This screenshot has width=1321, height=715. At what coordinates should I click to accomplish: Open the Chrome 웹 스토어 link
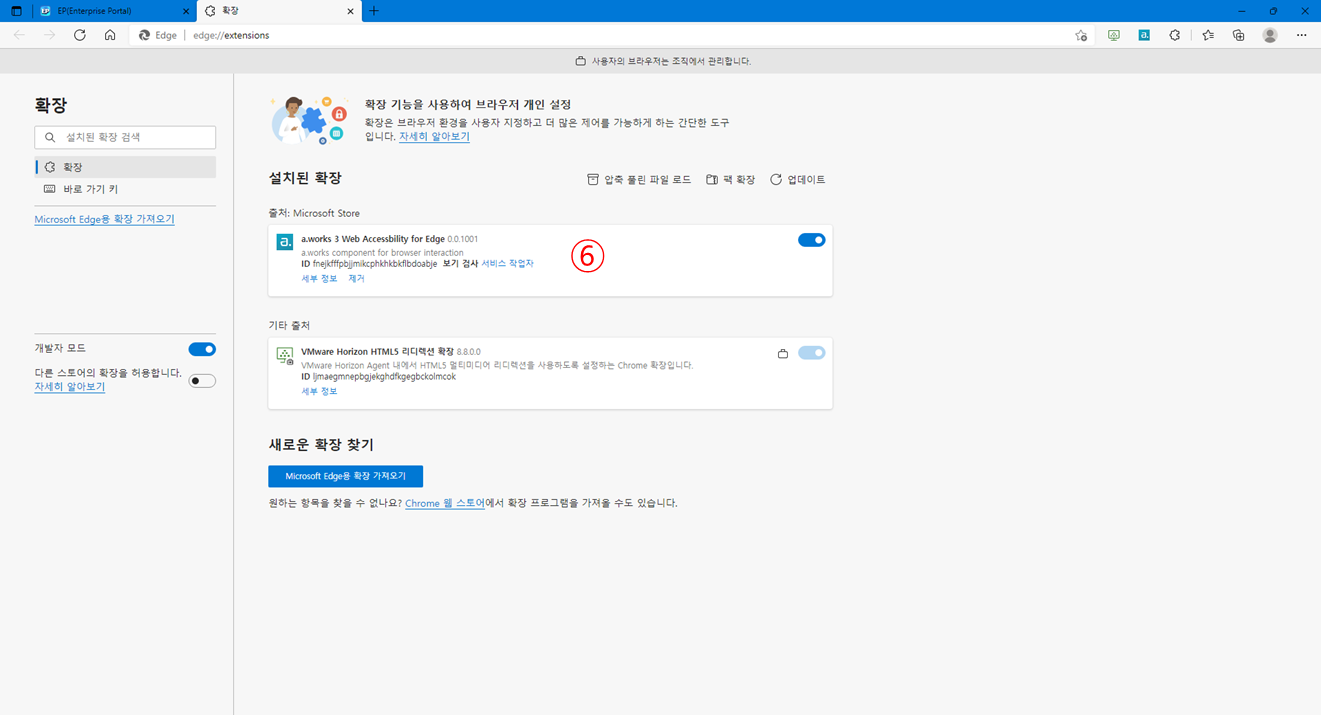[445, 503]
